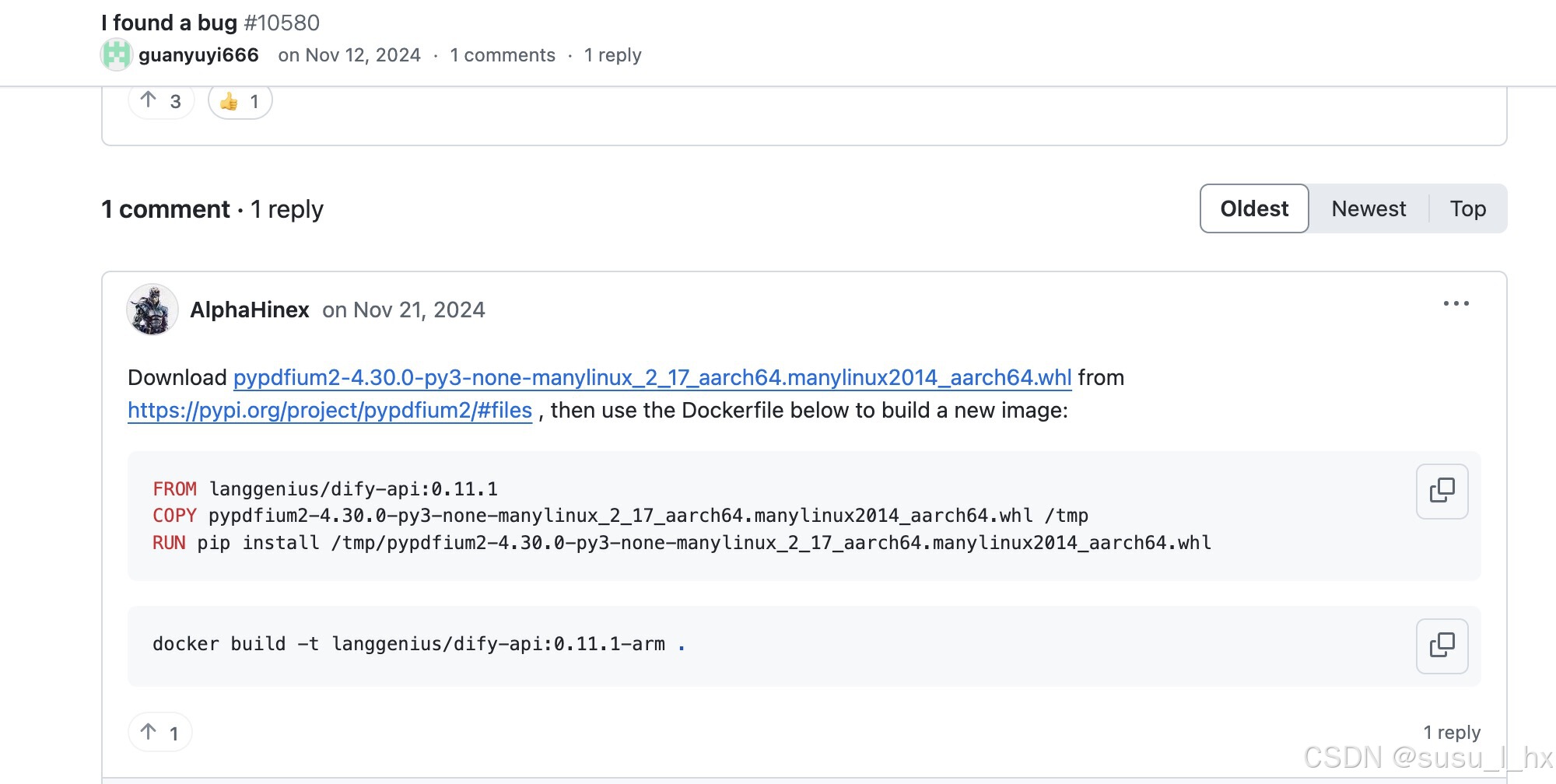The image size is (1556, 784).
Task: Open the guanyuyi666 author name link
Action: pyautogui.click(x=198, y=55)
